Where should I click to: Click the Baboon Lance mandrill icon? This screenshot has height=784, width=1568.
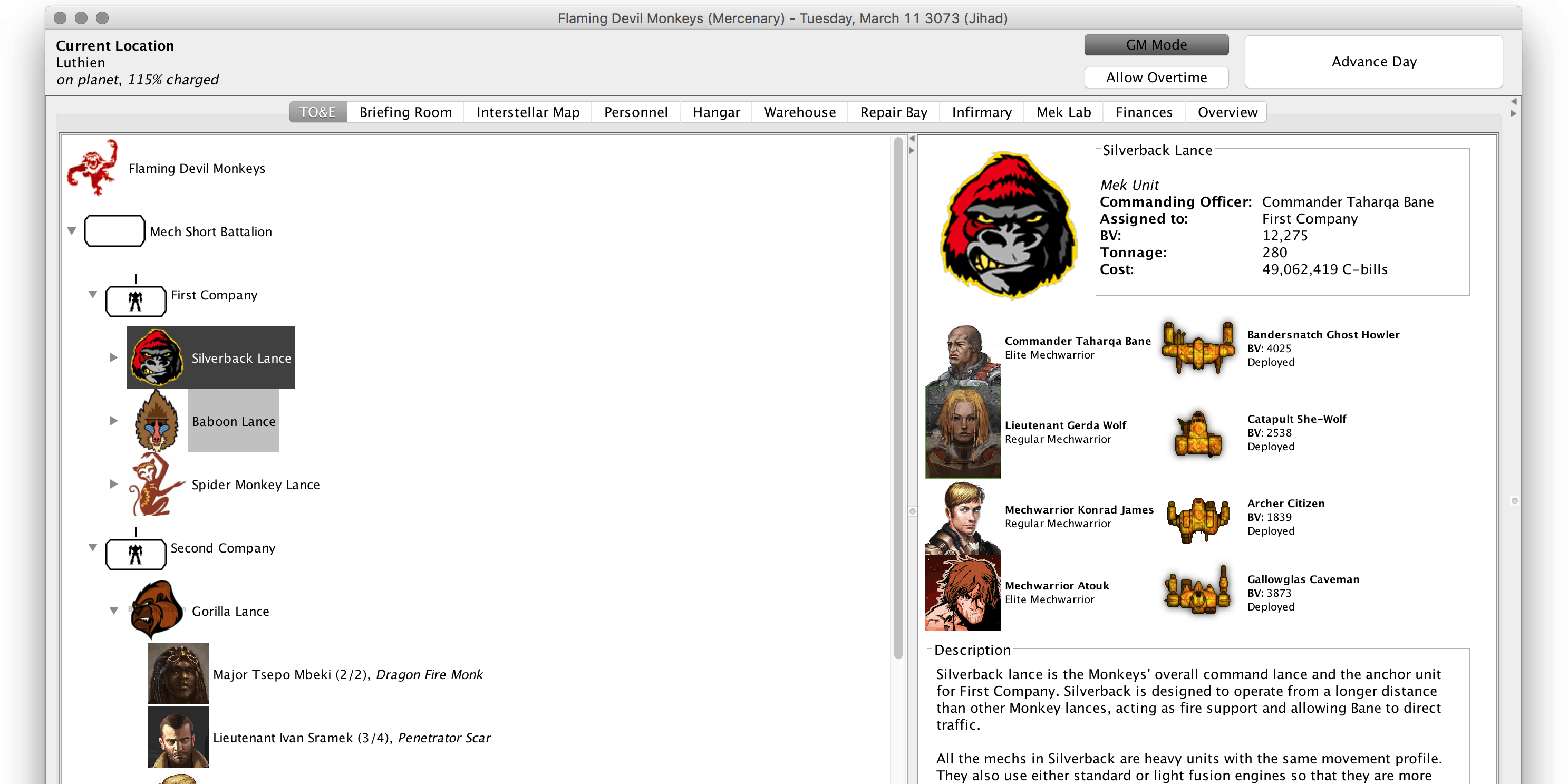pyautogui.click(x=157, y=421)
